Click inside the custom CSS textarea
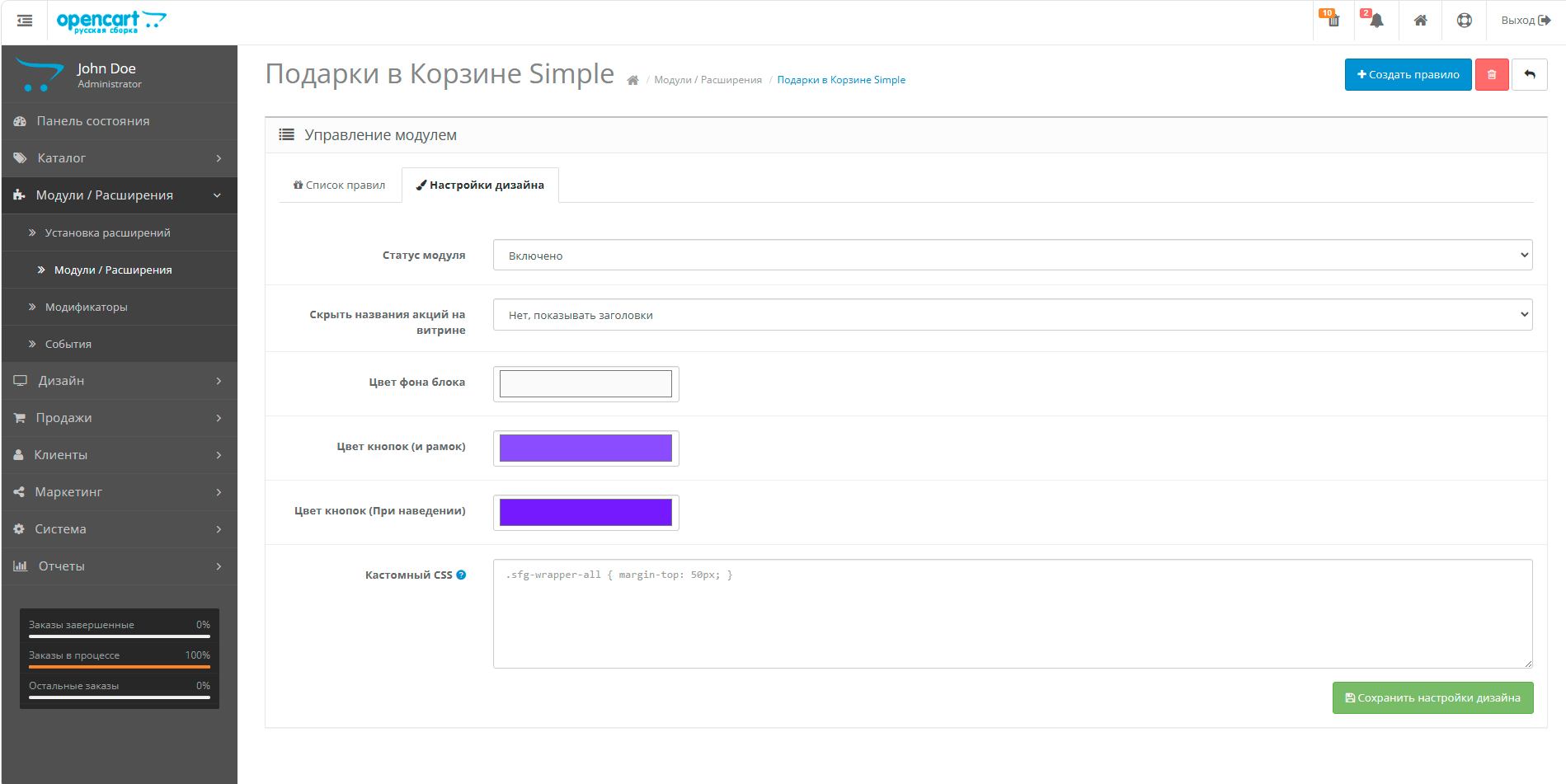The image size is (1566, 784). 1012,614
